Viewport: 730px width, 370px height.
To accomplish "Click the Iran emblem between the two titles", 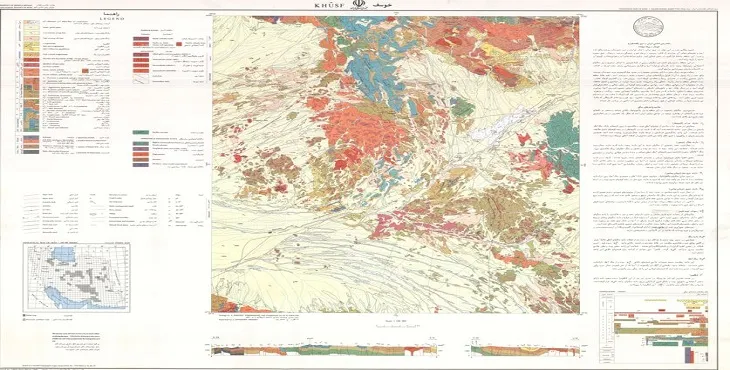I will [x=358, y=4].
